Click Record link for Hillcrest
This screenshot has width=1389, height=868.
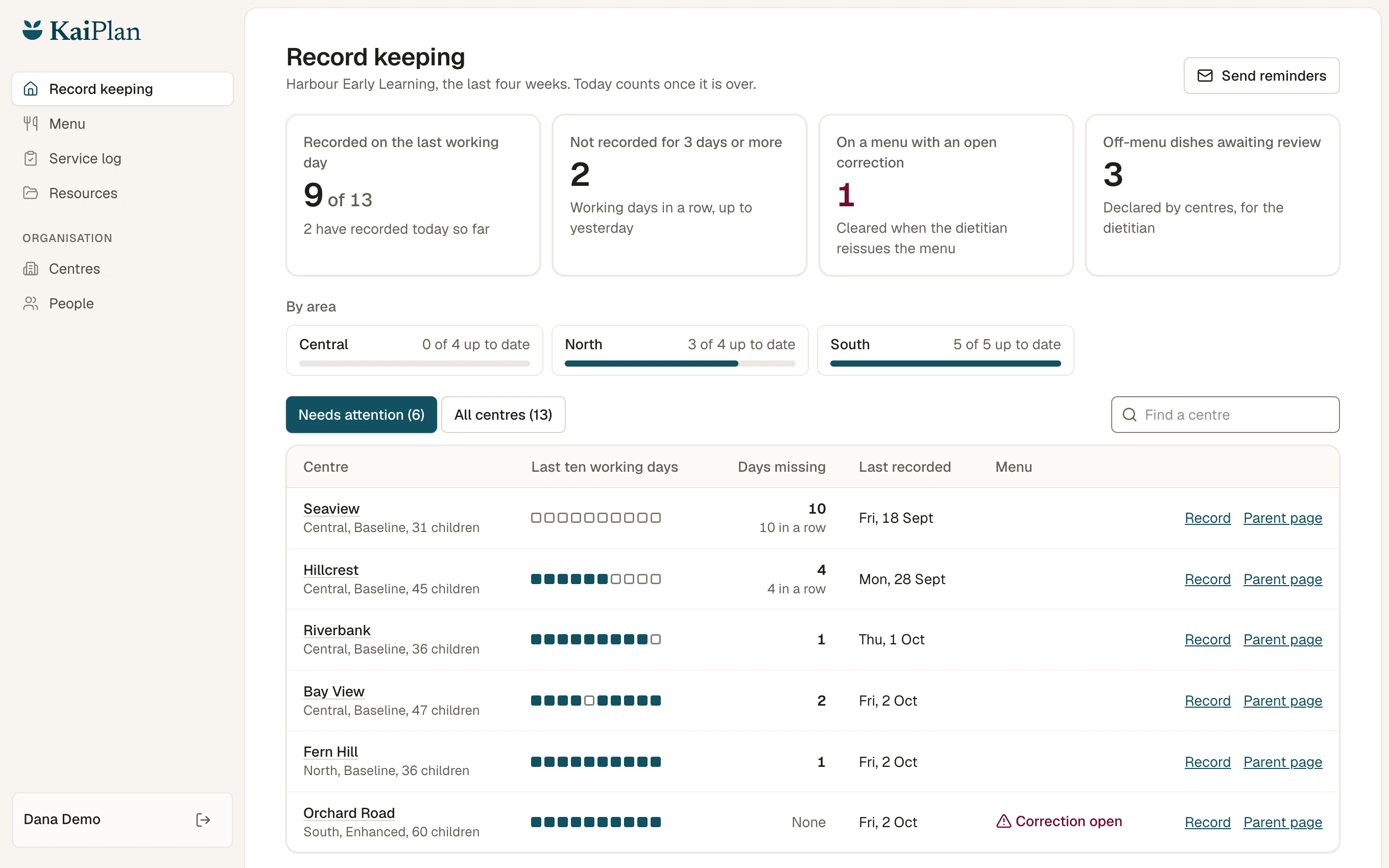1208,579
